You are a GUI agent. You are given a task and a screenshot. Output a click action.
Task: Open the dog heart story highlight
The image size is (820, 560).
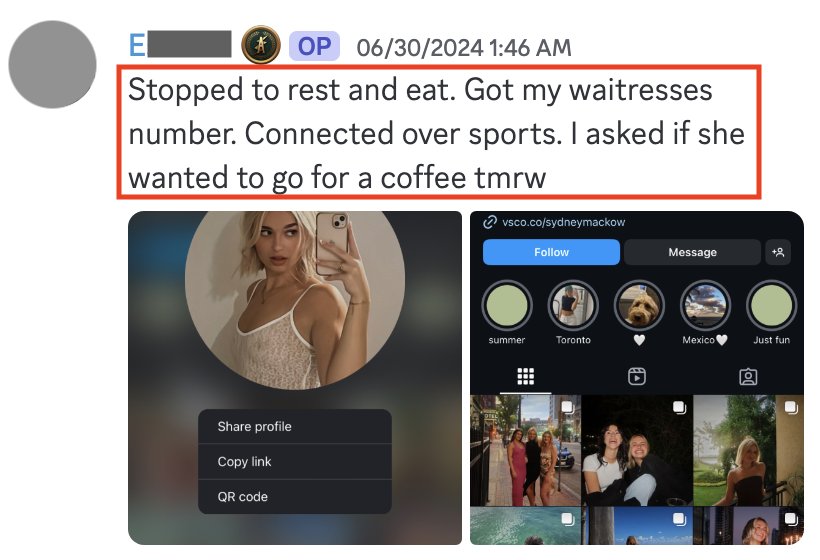tap(639, 306)
